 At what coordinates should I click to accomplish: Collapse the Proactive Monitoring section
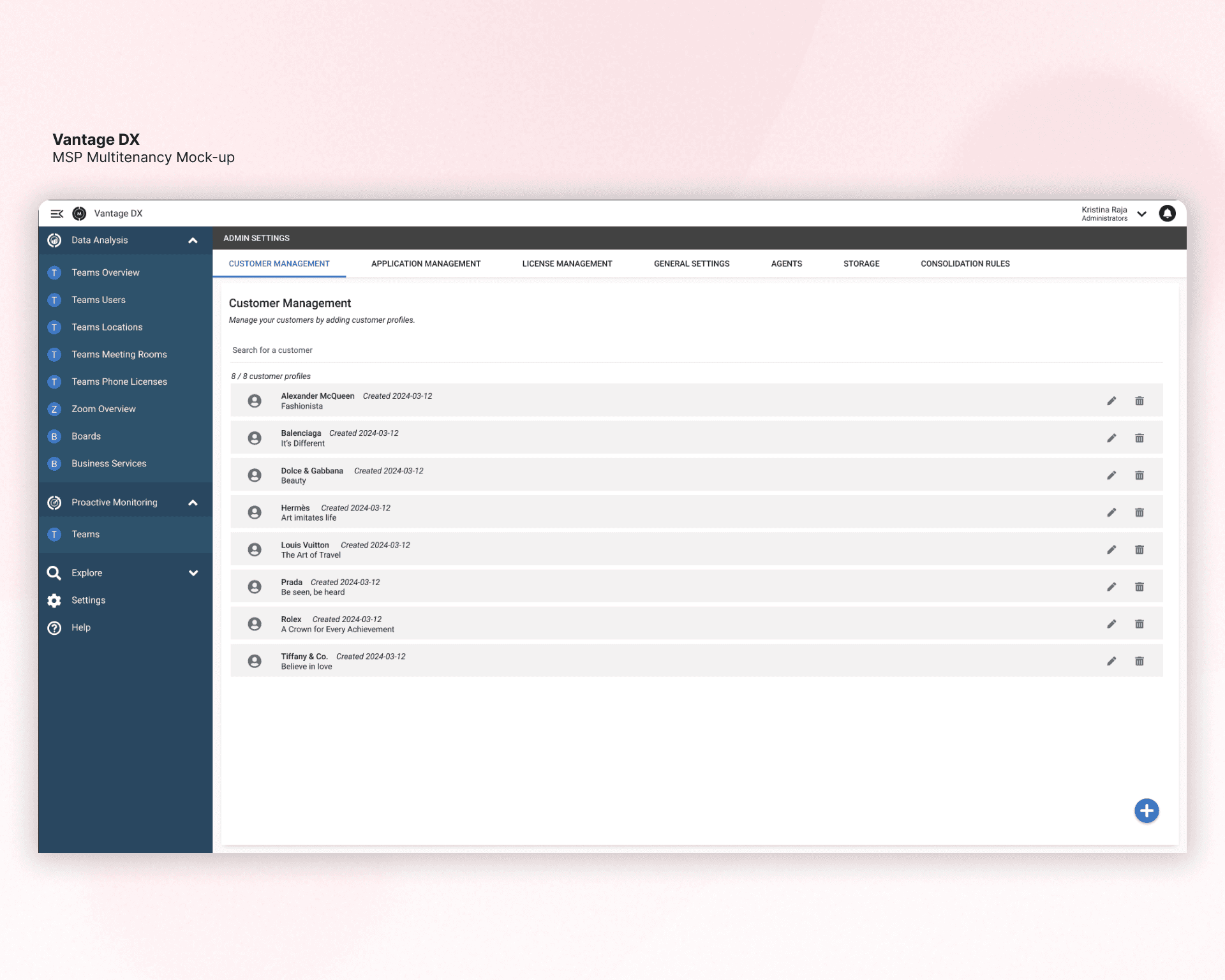point(193,503)
